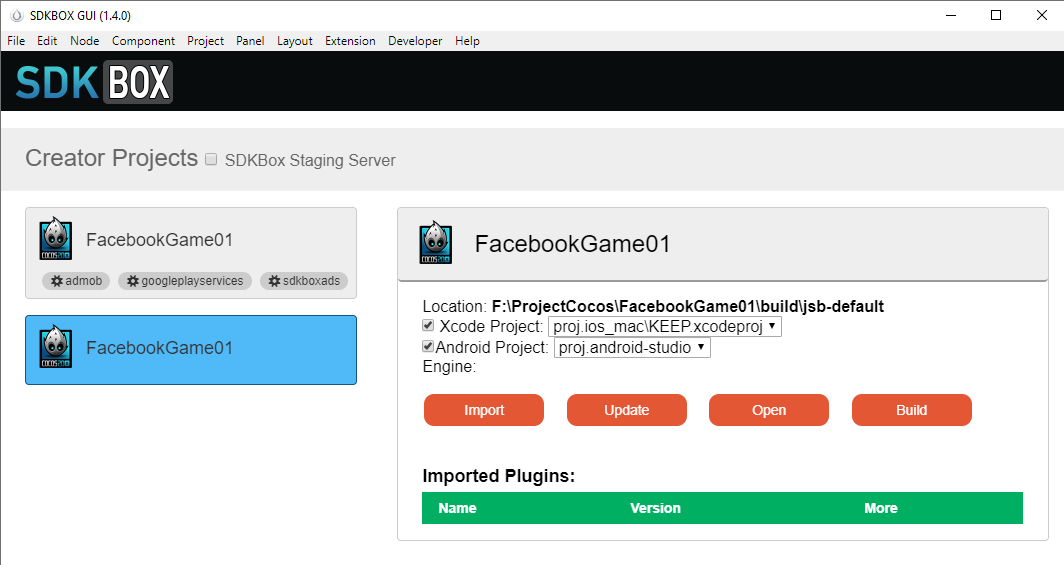This screenshot has height=565, width=1064.
Task: Click the gear icon on sdkboxads tag
Action: pos(274,281)
